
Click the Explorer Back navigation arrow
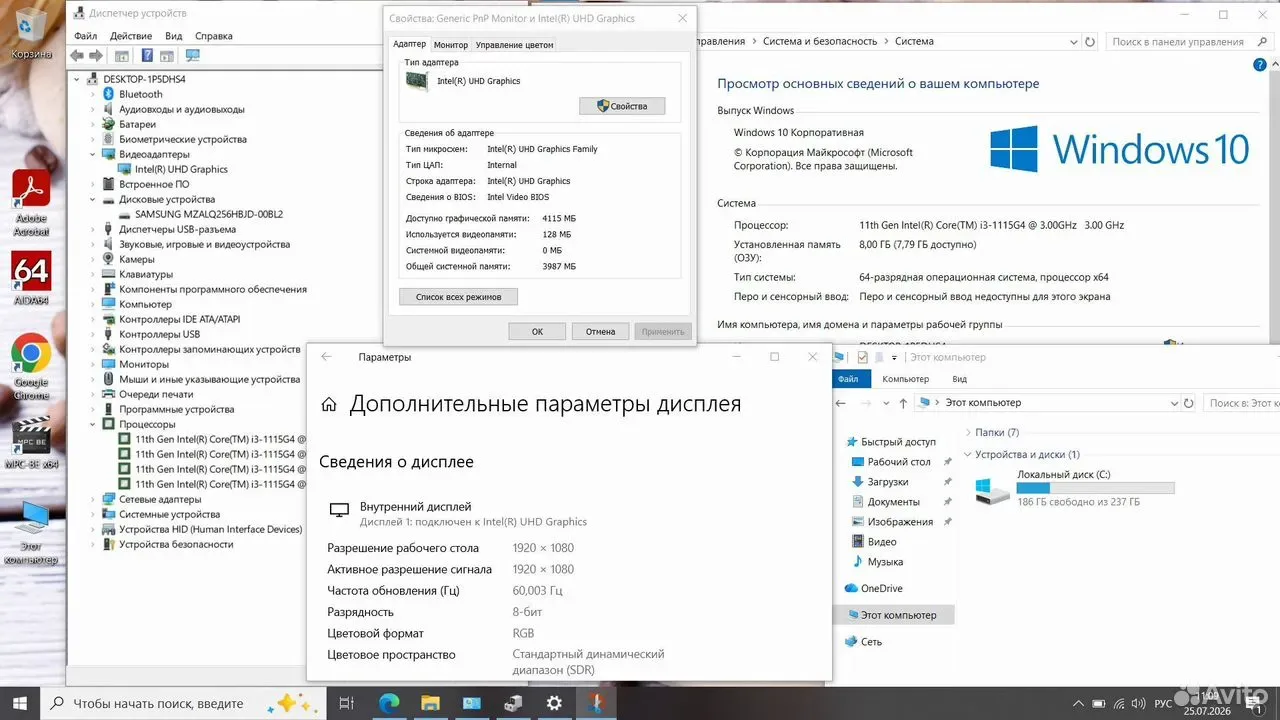point(841,403)
